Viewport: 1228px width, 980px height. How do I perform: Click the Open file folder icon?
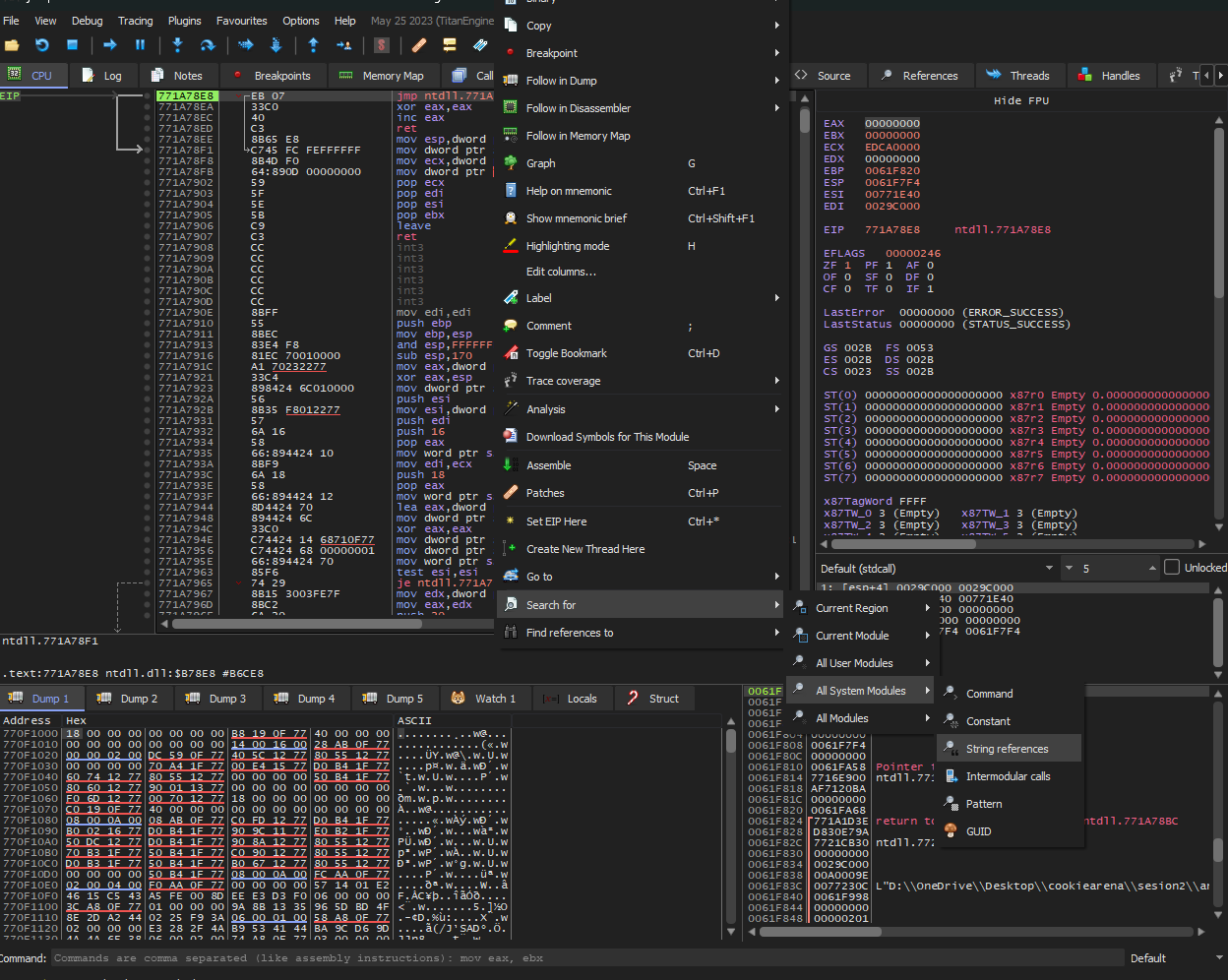pos(12,45)
